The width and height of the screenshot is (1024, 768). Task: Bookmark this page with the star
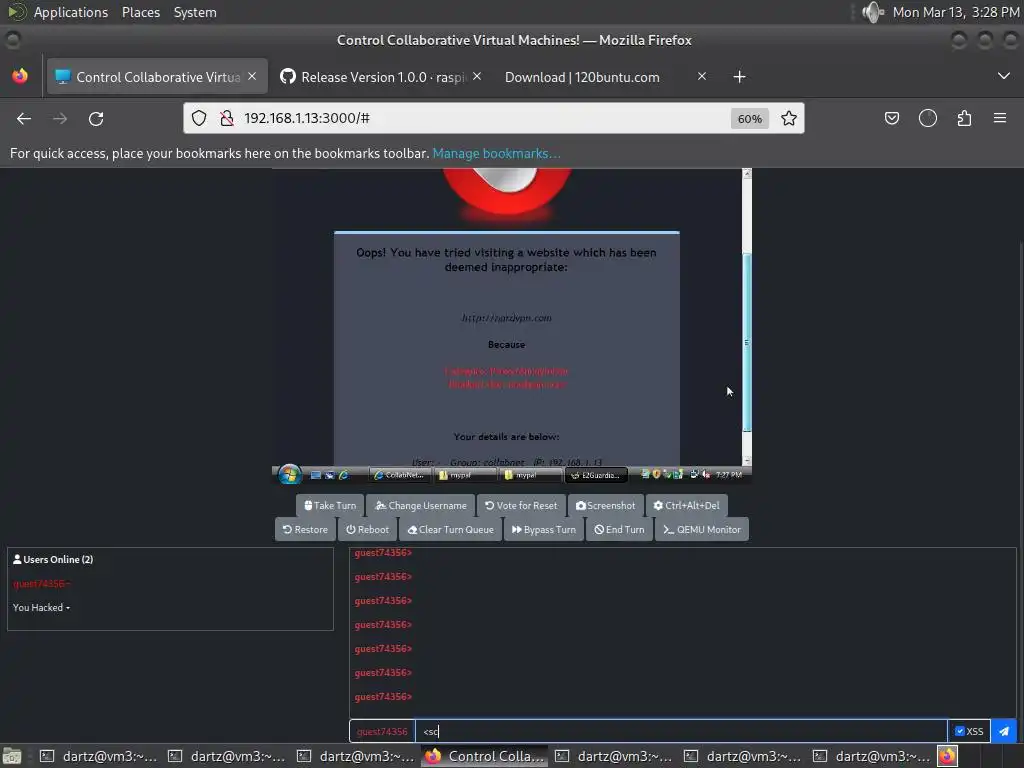tap(789, 118)
